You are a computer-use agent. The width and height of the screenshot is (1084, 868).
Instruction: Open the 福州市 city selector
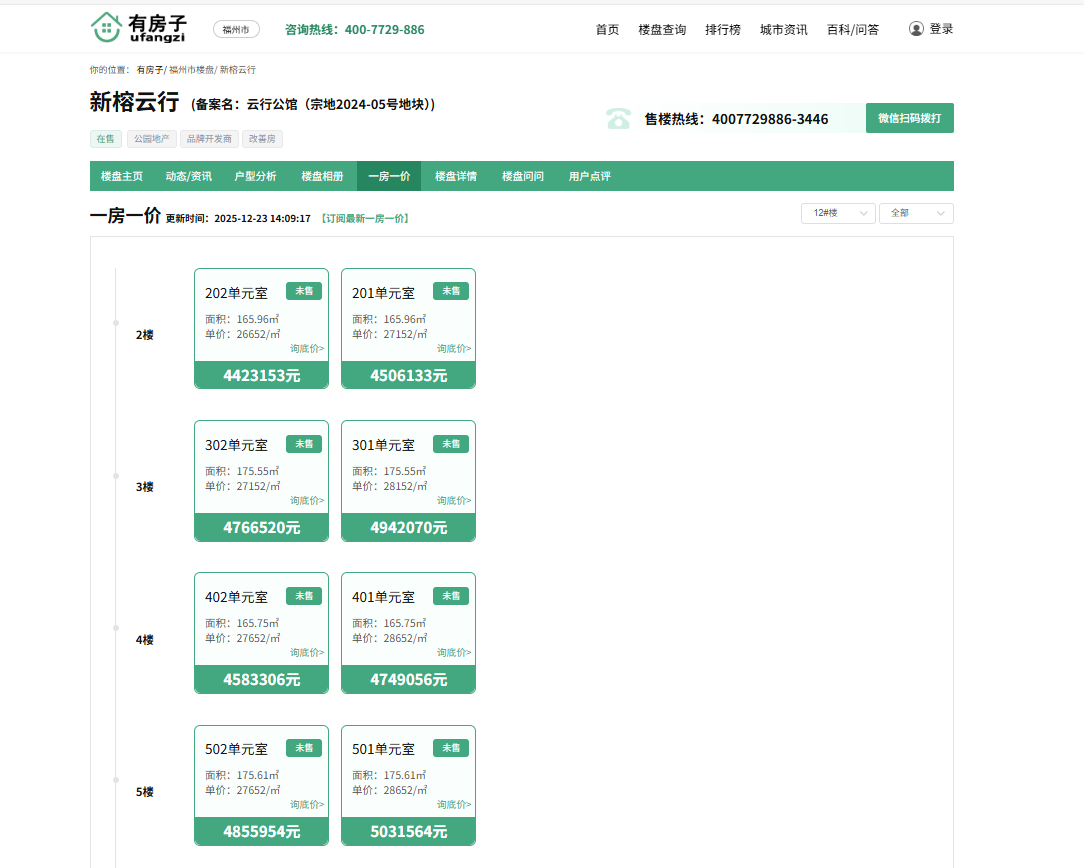coord(236,29)
